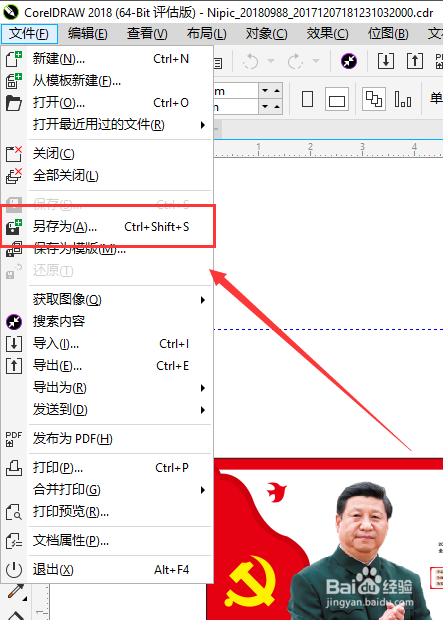Choose 打印预览(R)... menu entry

(107, 512)
